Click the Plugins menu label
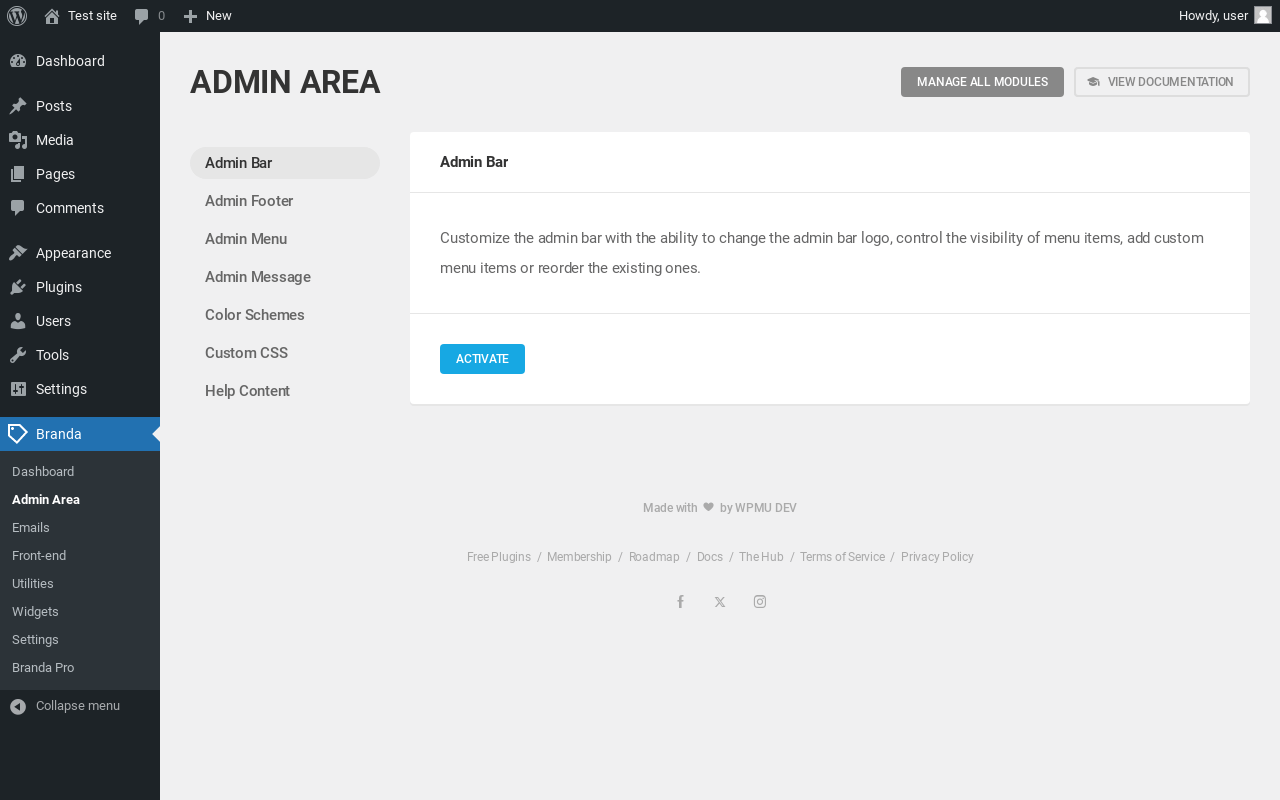 pyautogui.click(x=59, y=287)
